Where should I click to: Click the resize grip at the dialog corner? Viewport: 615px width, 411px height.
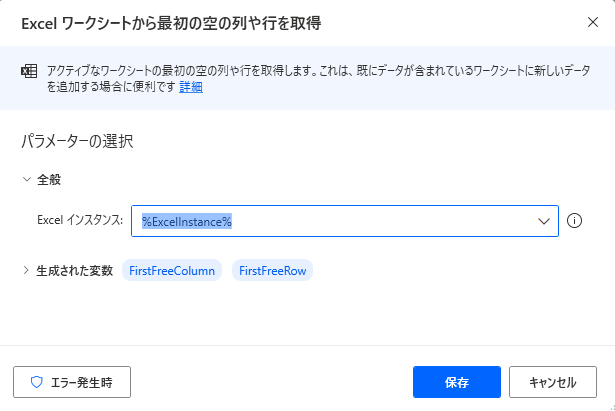point(611,407)
